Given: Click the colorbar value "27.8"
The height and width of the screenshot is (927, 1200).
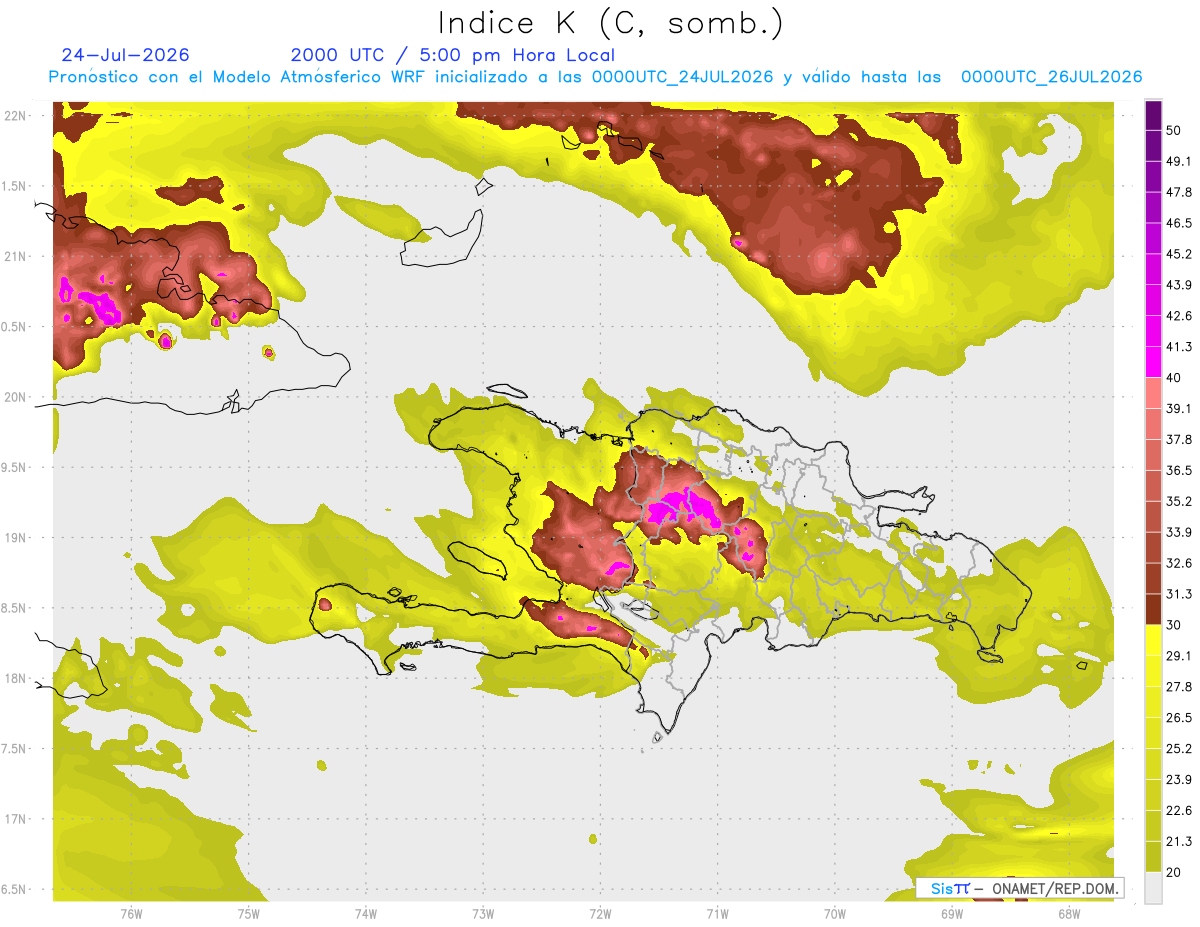Looking at the screenshot, I should coord(1179,687).
